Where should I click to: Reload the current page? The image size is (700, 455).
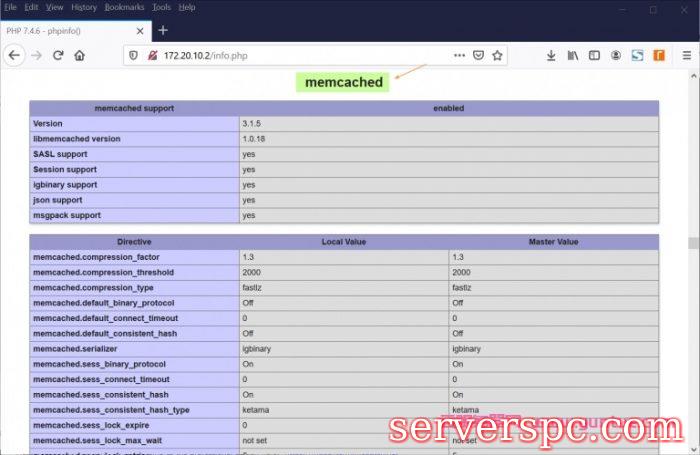[58, 55]
